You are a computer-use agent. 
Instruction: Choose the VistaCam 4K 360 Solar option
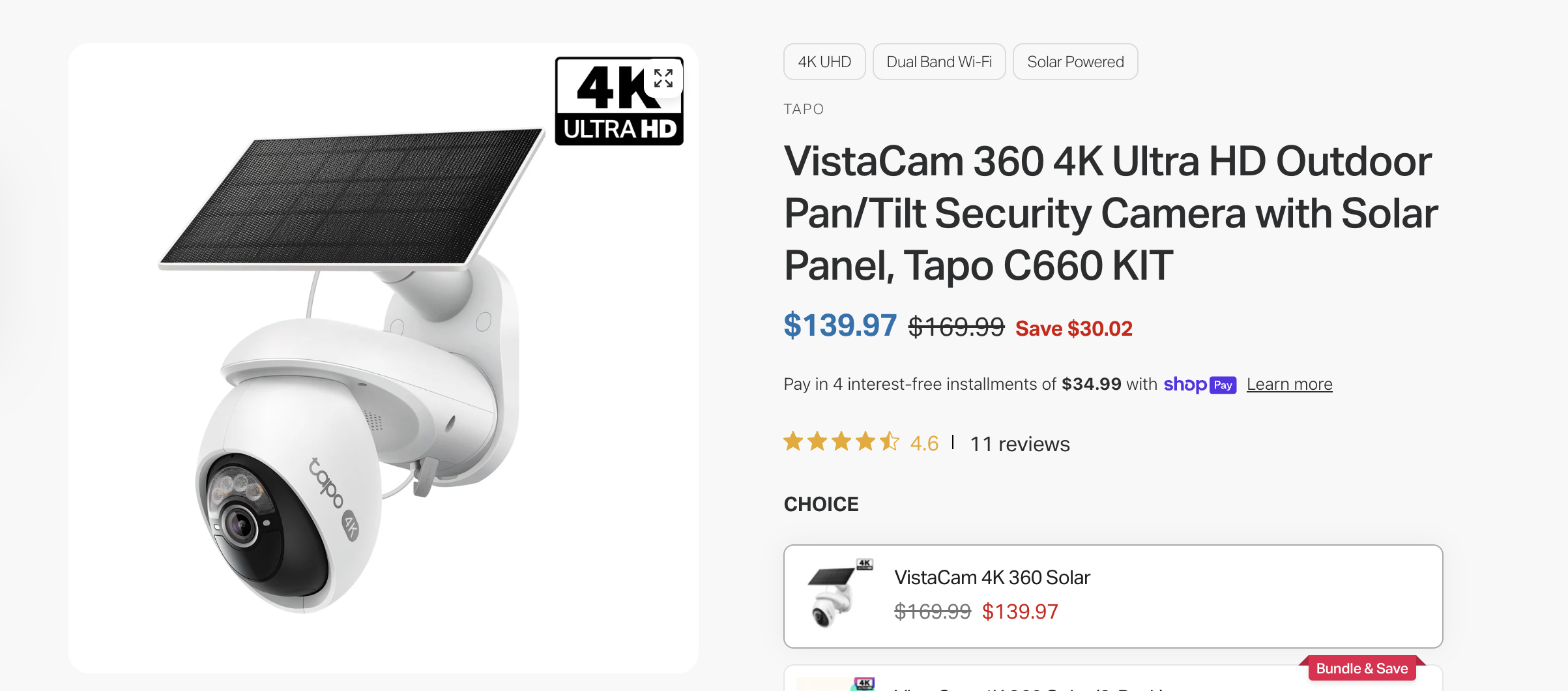tap(1112, 596)
